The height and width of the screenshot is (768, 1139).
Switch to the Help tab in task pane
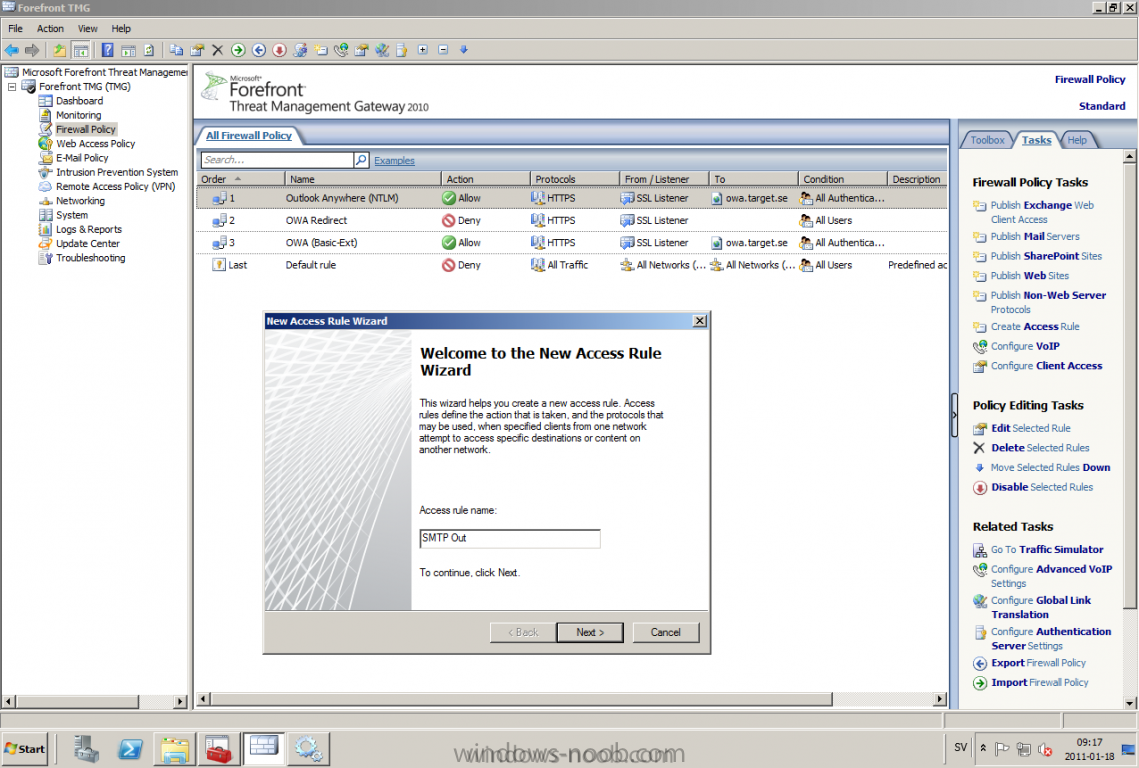(x=1077, y=140)
